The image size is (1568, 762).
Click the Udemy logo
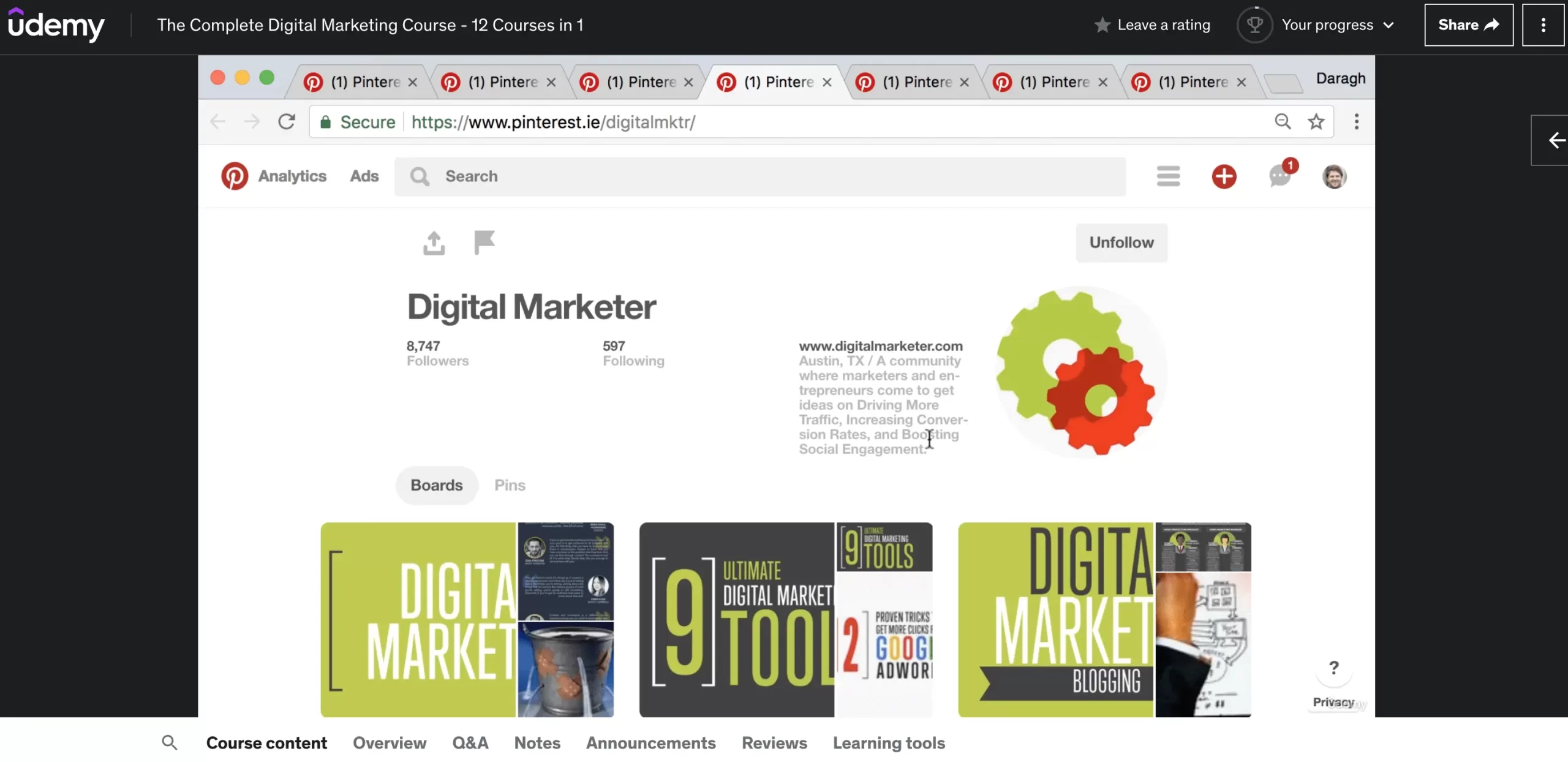click(56, 25)
